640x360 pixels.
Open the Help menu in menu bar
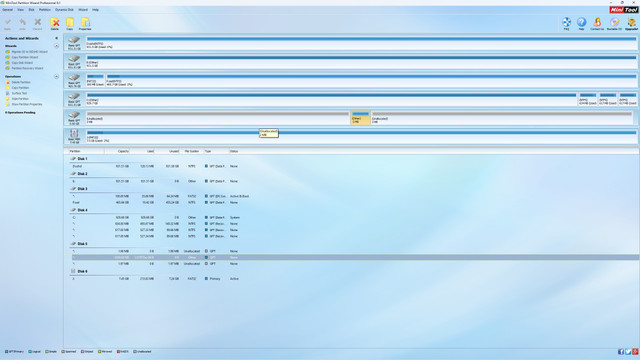(x=95, y=9)
